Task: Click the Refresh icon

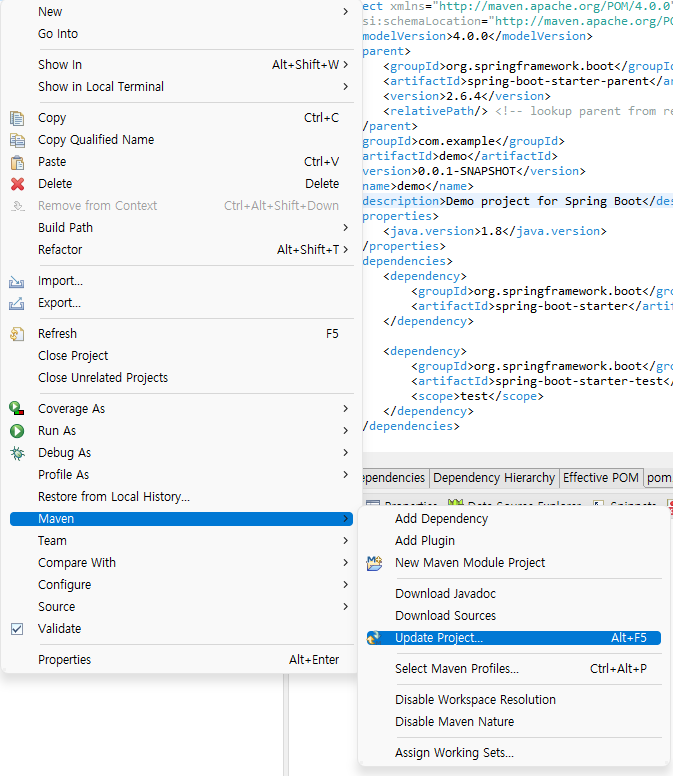Action: coord(17,334)
